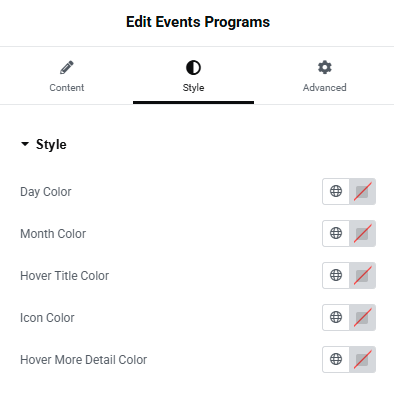Open Hover More Detail Color swatch

pos(362,359)
